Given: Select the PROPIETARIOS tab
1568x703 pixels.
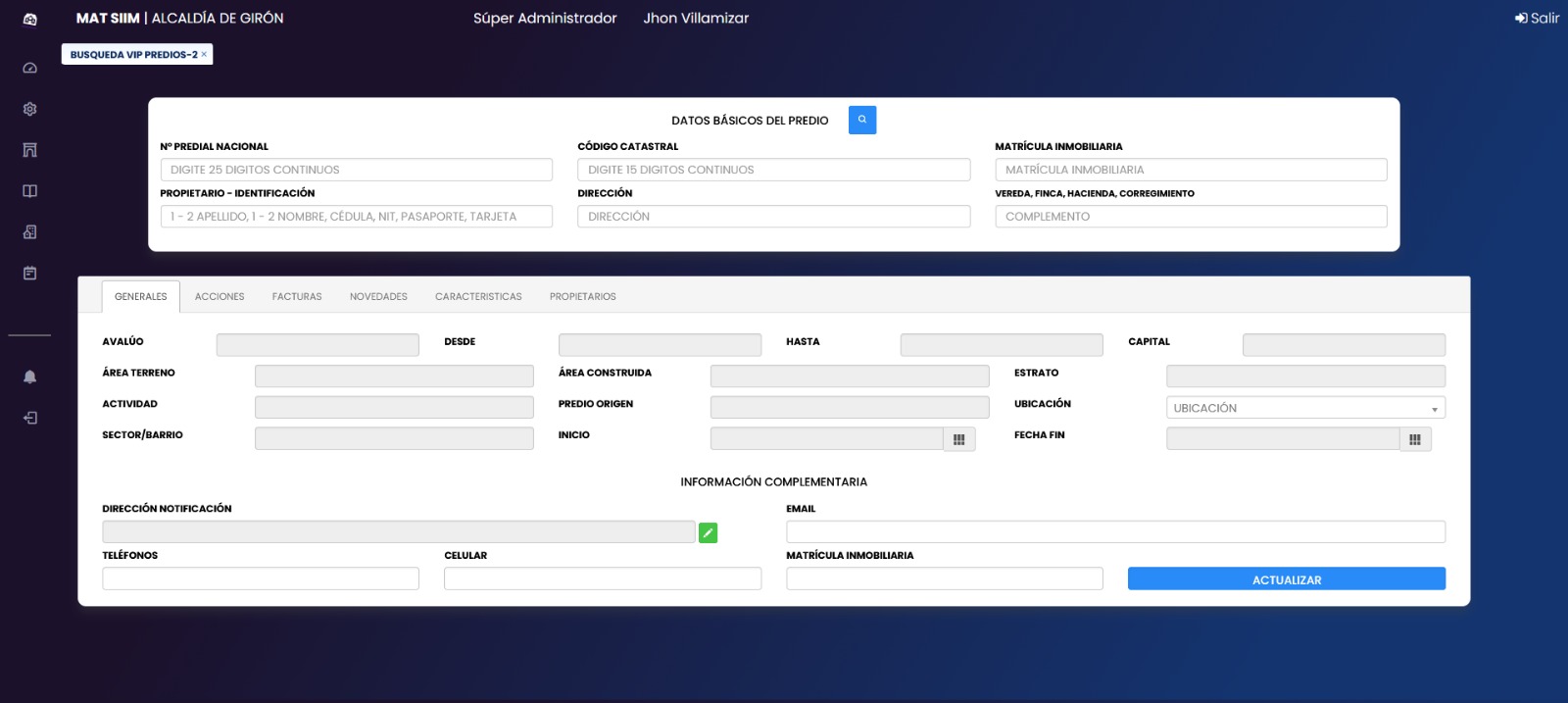Looking at the screenshot, I should pos(582,296).
